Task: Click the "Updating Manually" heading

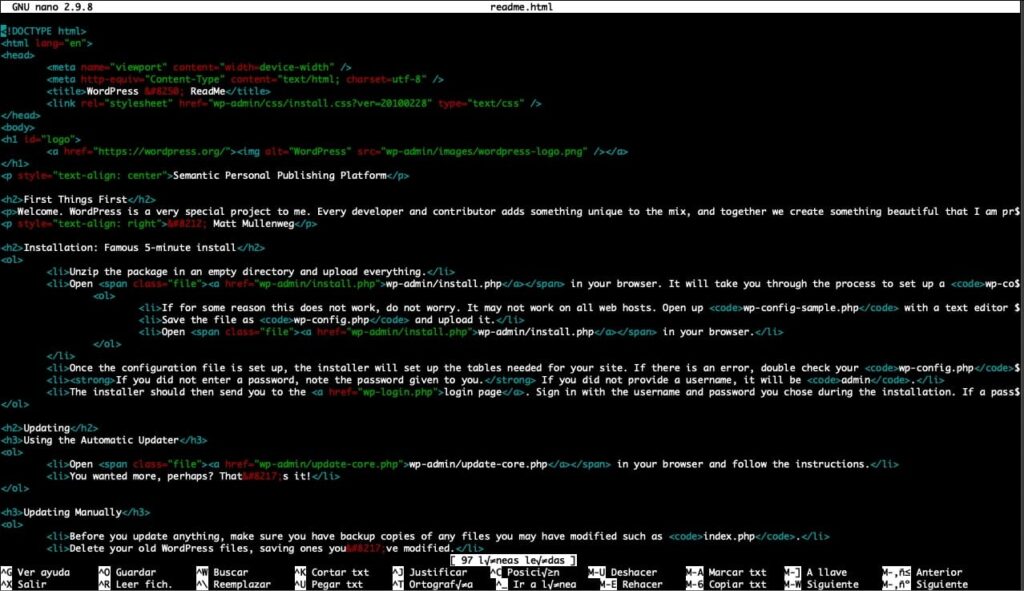Action: (72, 512)
